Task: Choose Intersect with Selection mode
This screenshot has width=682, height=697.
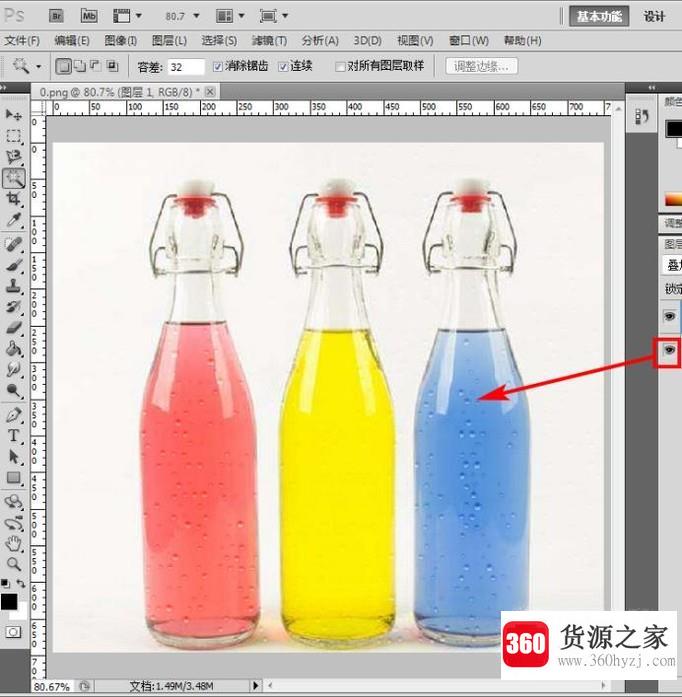Action: pos(112,66)
